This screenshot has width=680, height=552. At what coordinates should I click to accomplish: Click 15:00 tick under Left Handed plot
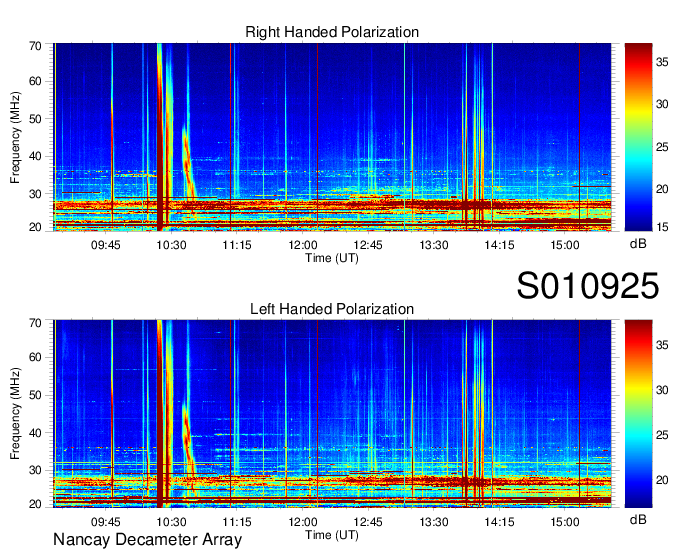coord(565,522)
